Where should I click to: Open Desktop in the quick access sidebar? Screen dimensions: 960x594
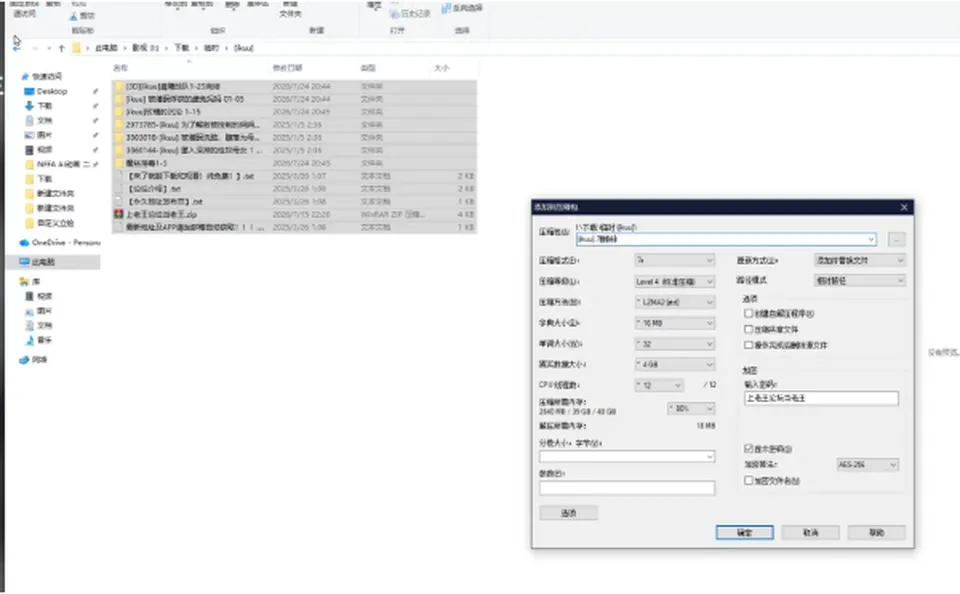51,91
